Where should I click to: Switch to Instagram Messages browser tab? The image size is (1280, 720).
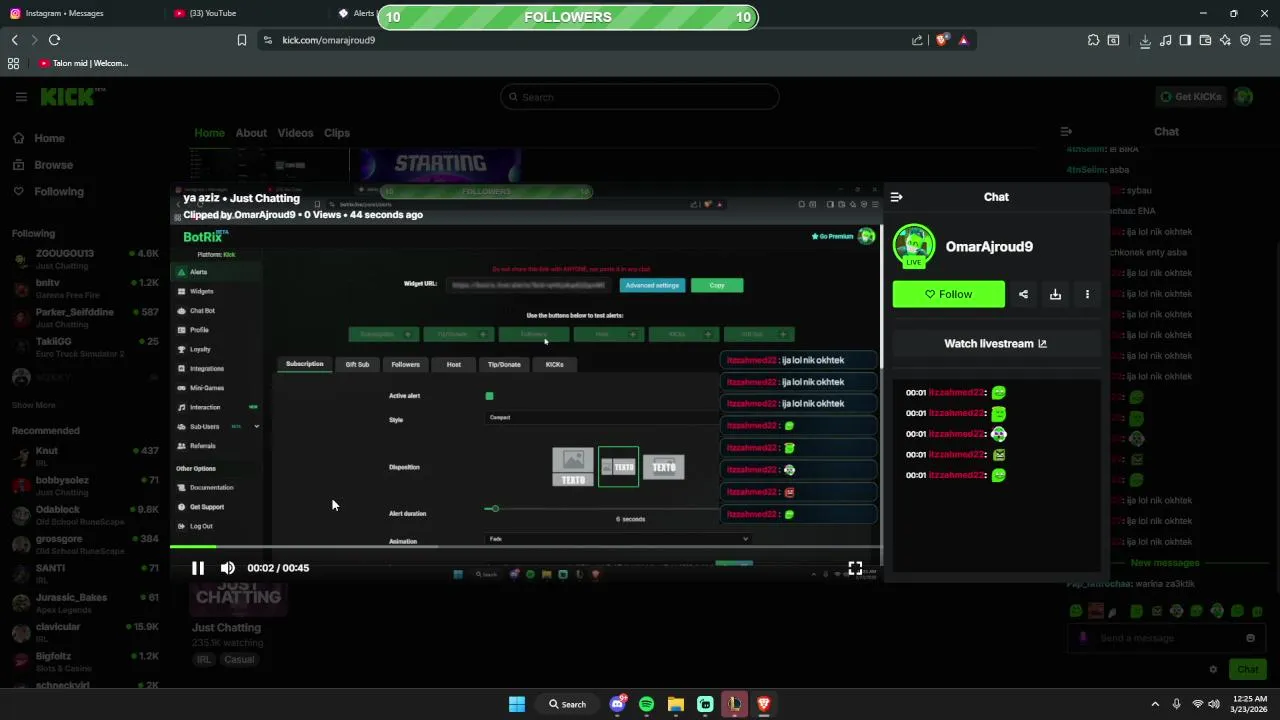coord(64,13)
